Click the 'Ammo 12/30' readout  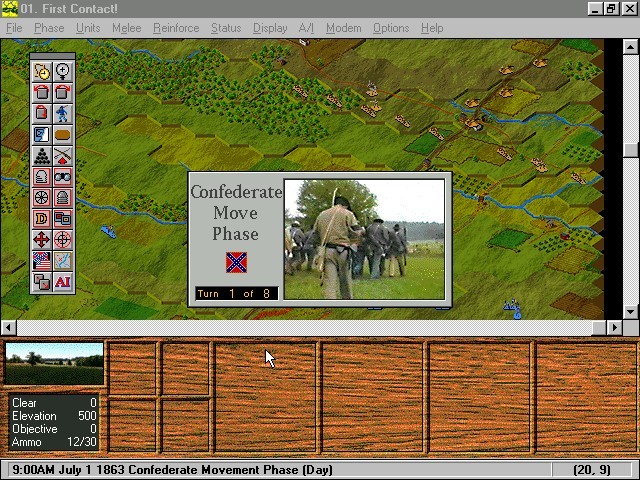pos(54,442)
